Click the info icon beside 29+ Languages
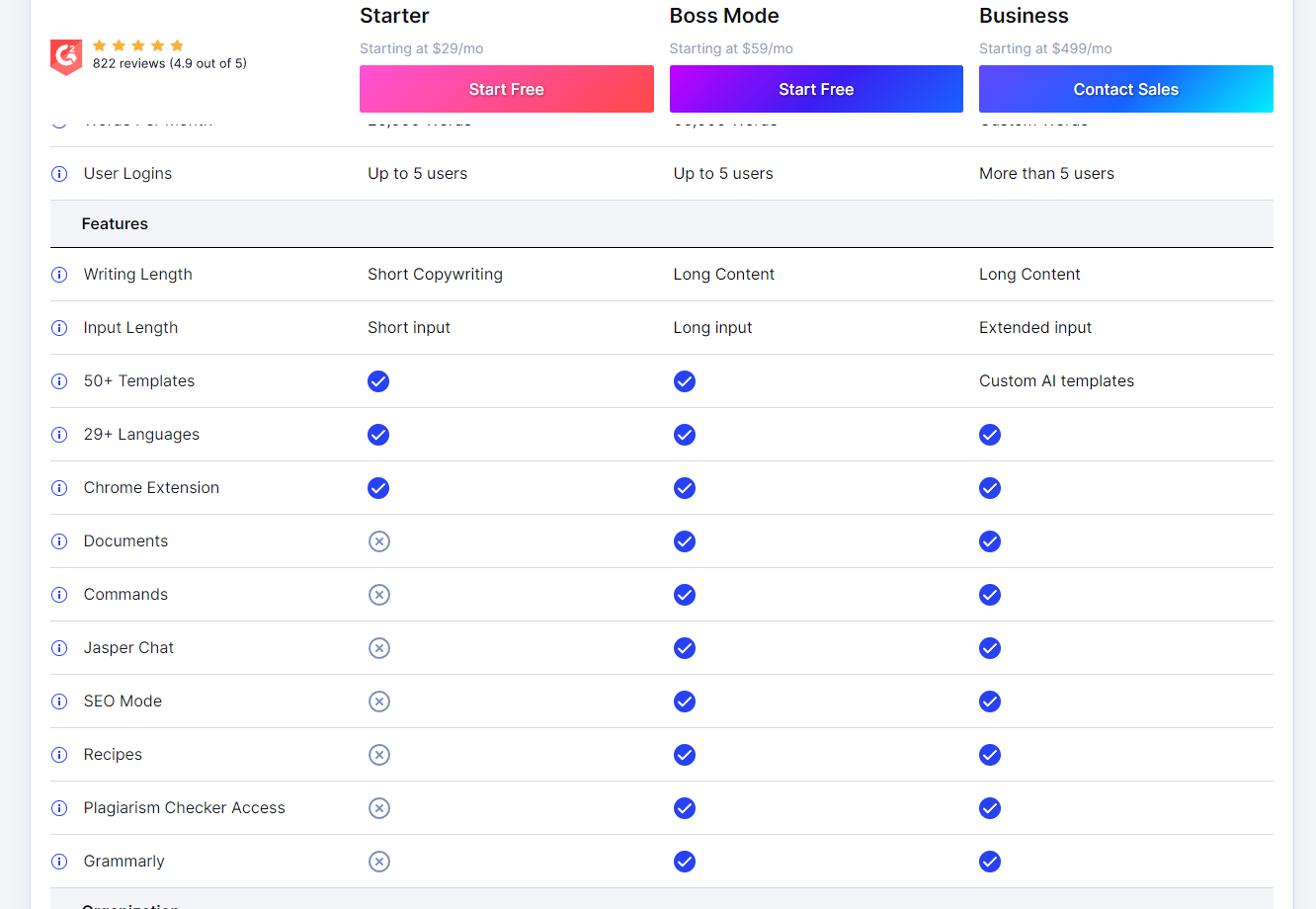Viewport: 1316px width, 909px height. 59,435
